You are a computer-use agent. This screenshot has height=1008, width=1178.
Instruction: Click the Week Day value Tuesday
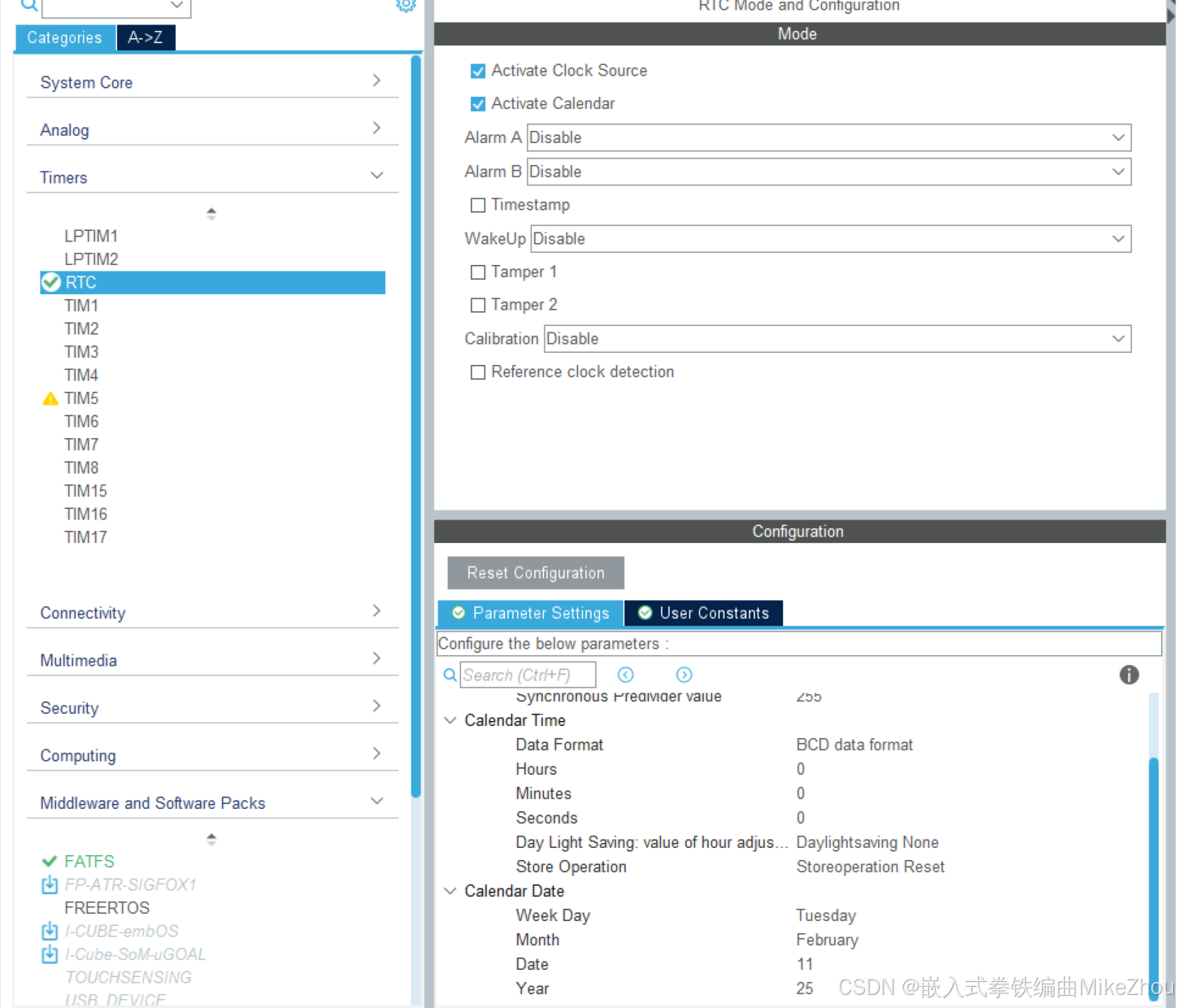[x=826, y=915]
